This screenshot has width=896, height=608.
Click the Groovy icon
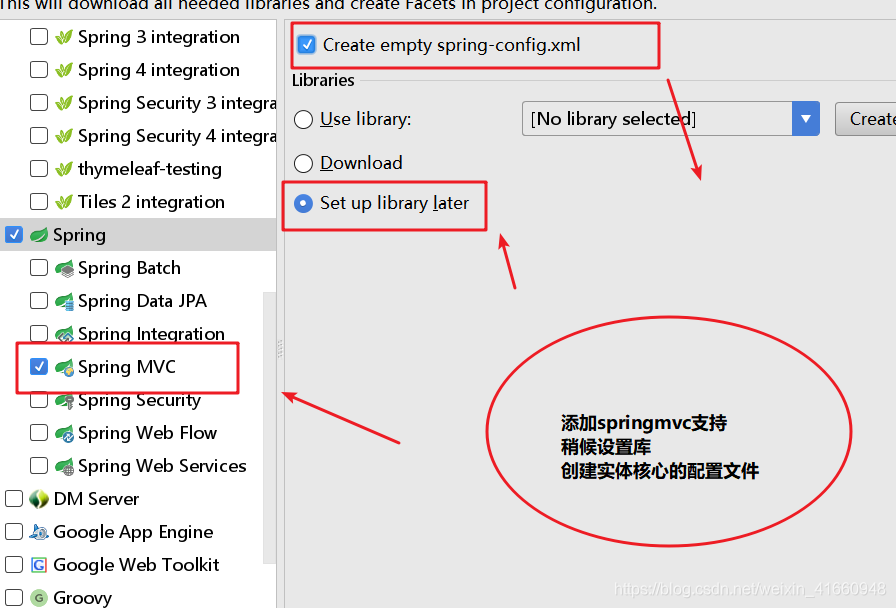pos(39,598)
